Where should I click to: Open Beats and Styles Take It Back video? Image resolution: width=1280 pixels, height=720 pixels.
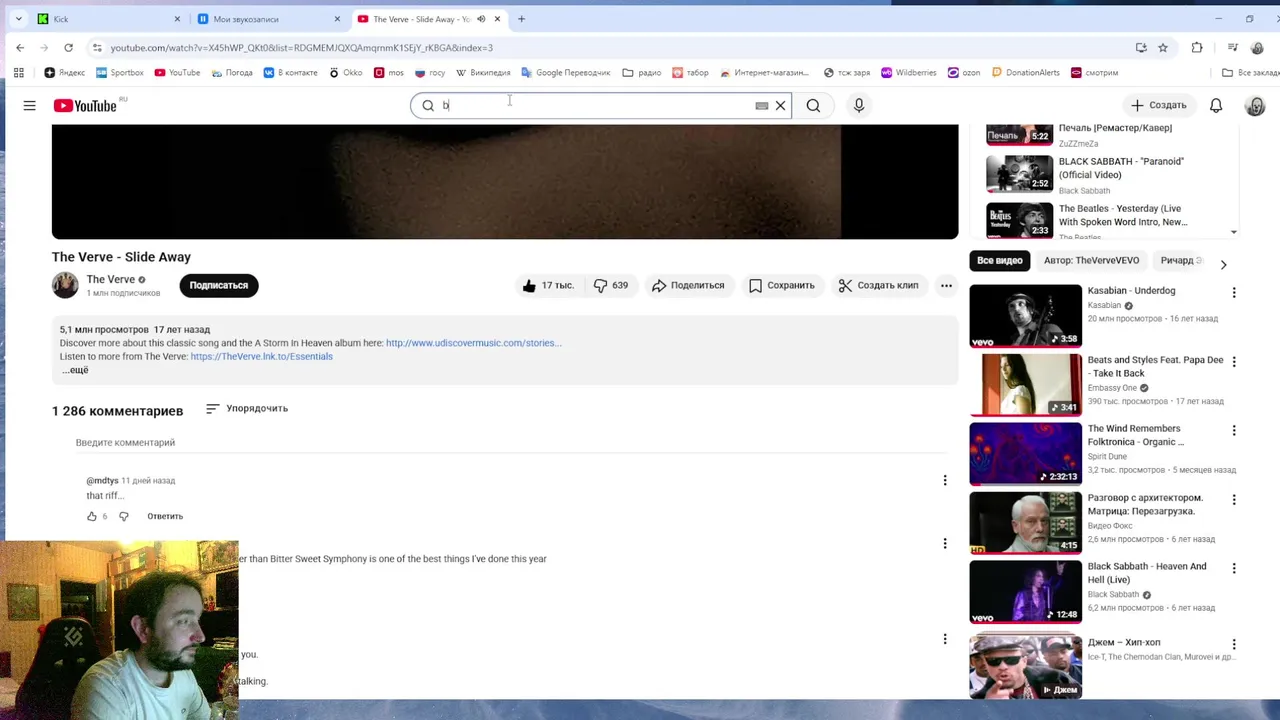point(1025,384)
